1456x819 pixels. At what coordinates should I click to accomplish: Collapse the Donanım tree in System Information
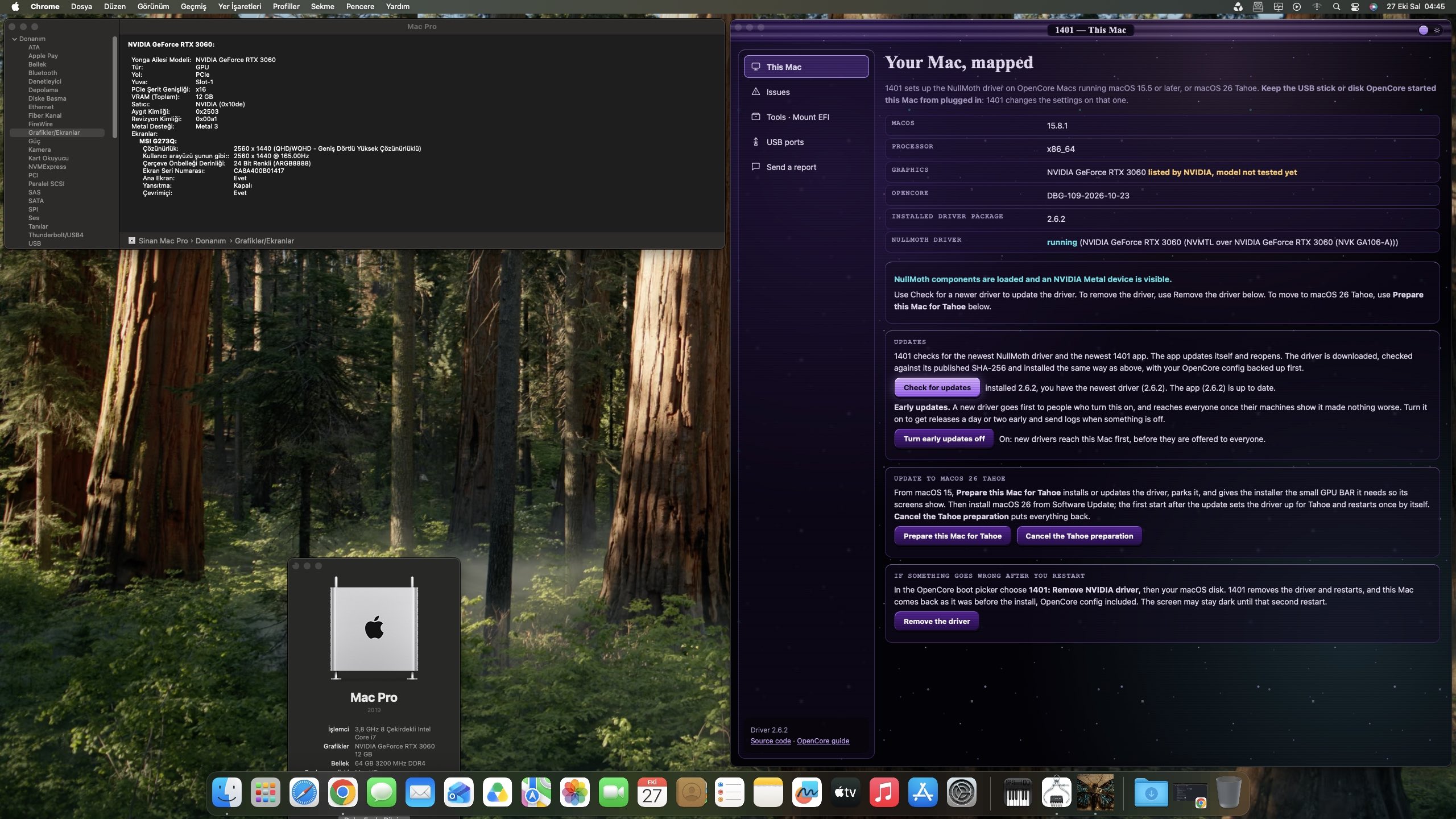[x=14, y=39]
